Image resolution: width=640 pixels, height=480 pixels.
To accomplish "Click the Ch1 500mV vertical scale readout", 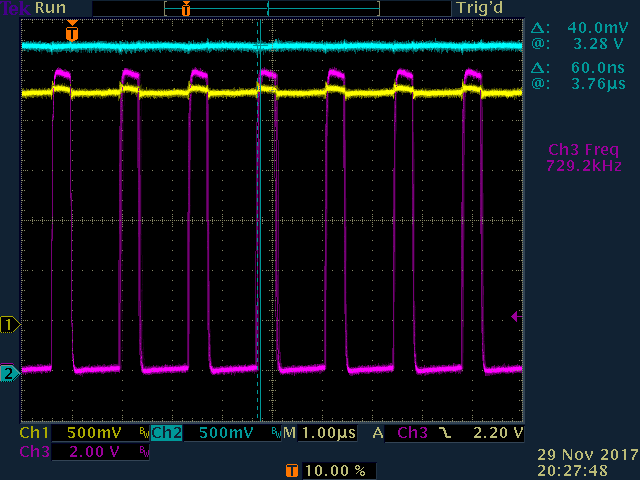I will click(x=94, y=433).
